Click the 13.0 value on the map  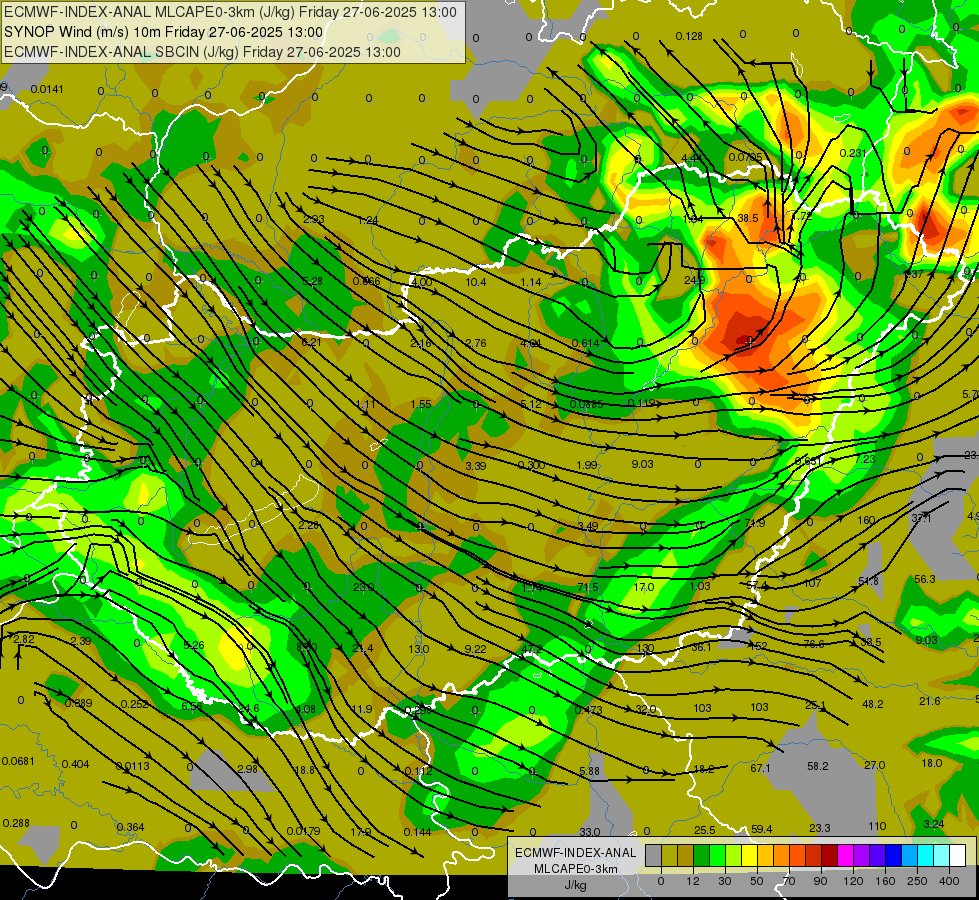[418, 649]
